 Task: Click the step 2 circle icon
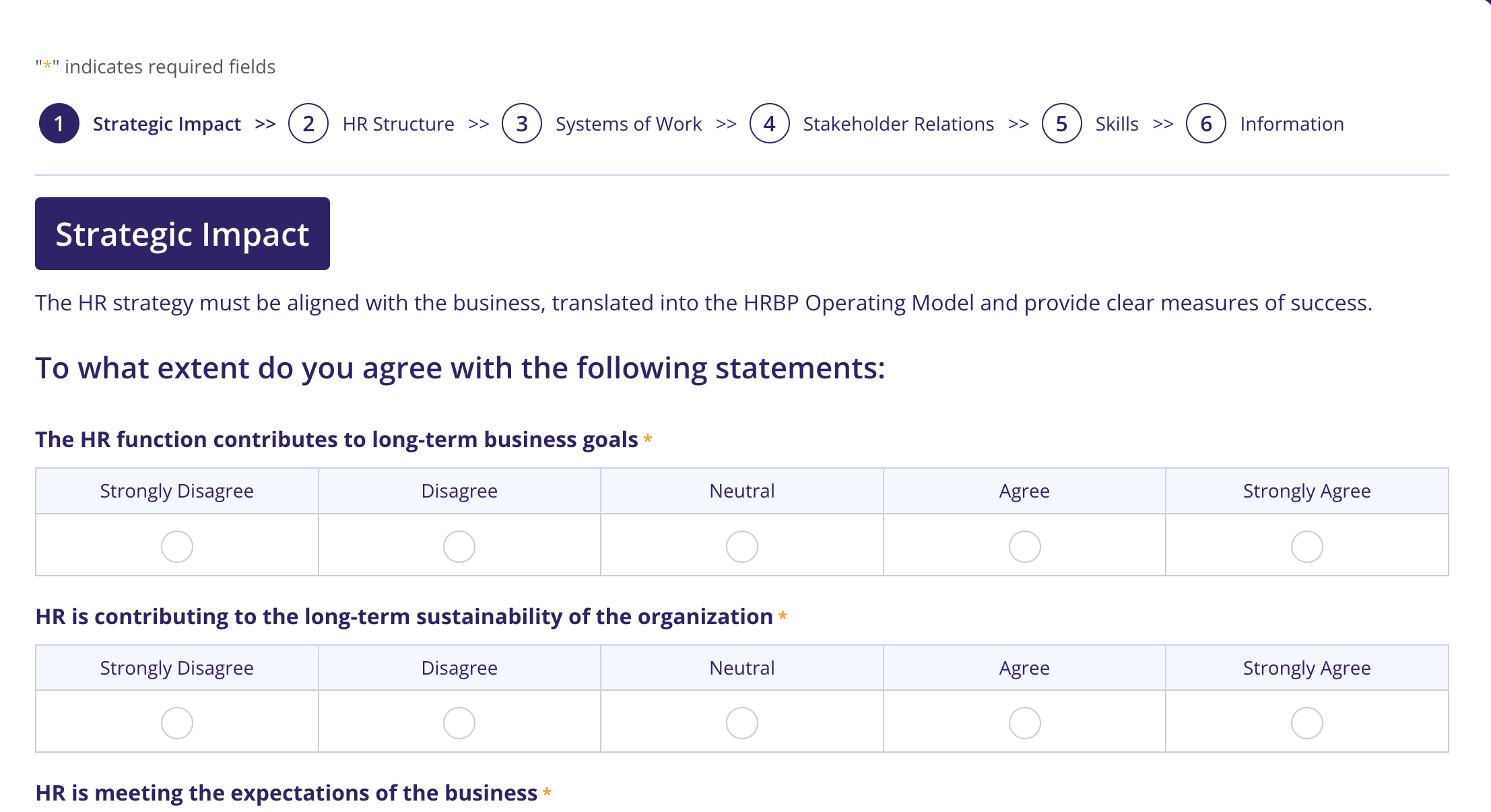(308, 124)
